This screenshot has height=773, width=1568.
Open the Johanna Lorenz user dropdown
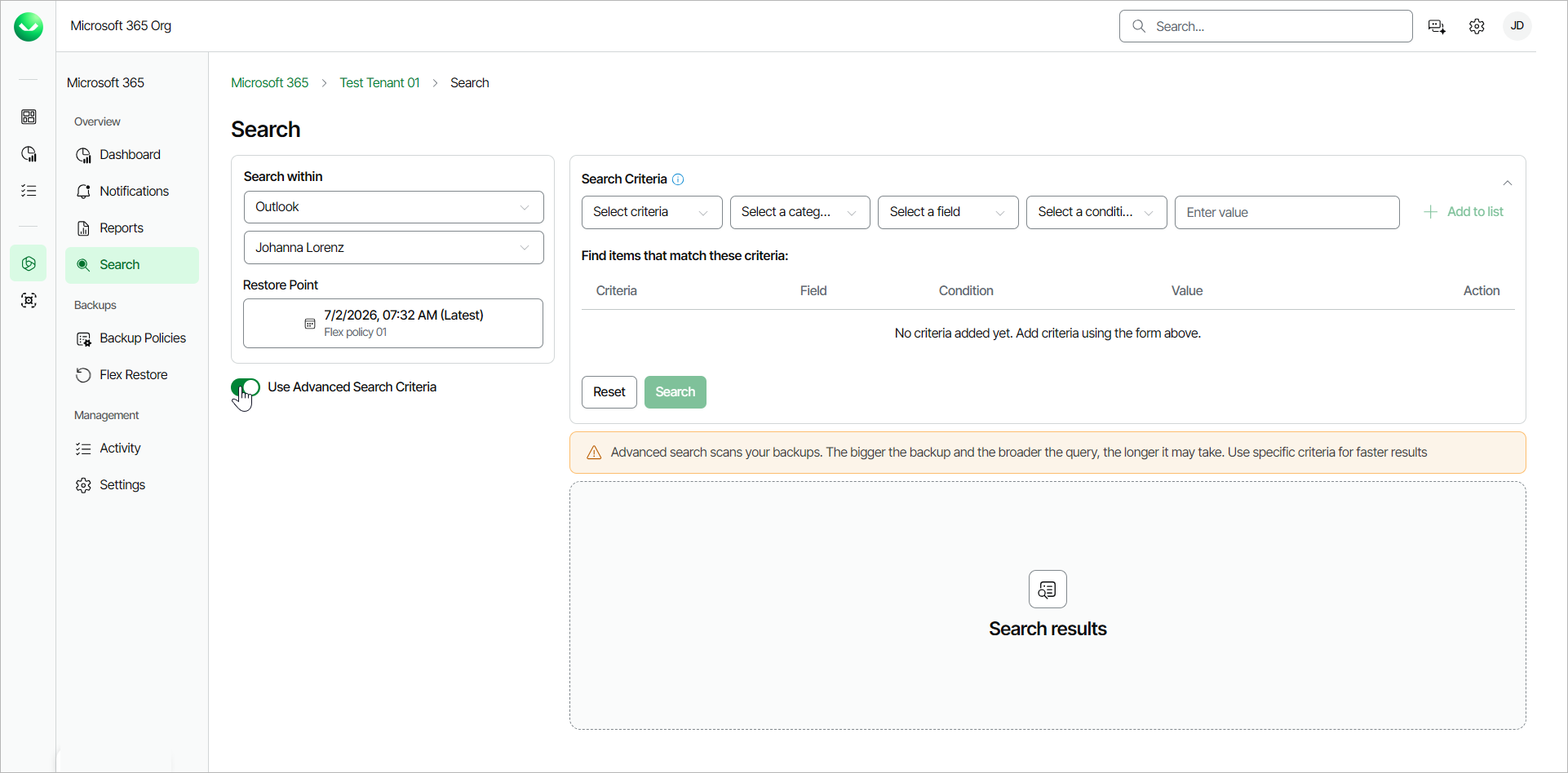[x=393, y=248]
